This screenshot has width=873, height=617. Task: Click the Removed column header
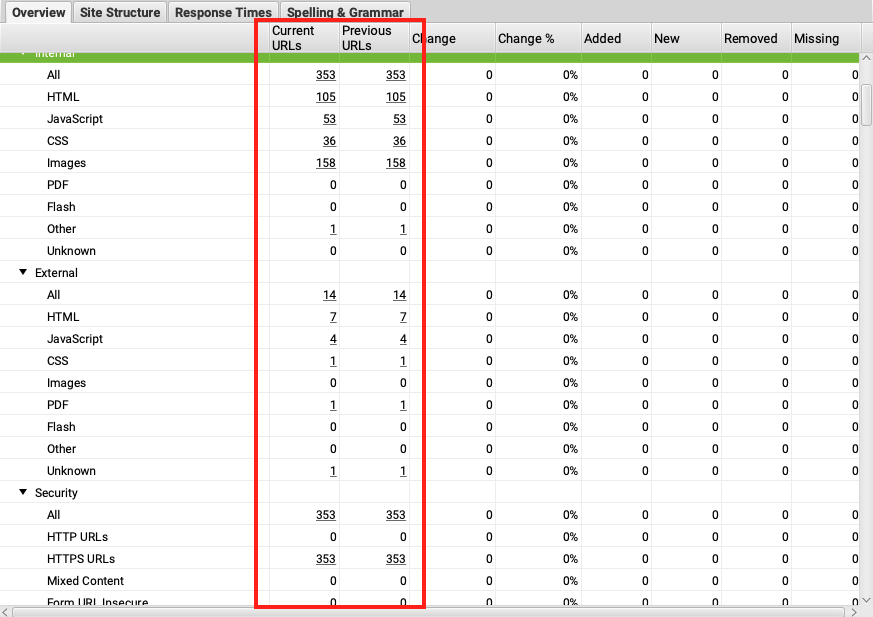click(750, 39)
